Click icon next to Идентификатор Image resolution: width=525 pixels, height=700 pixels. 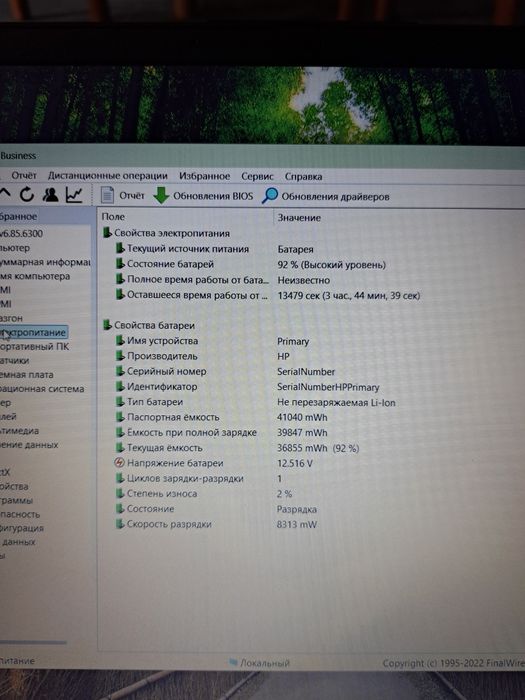pos(120,386)
